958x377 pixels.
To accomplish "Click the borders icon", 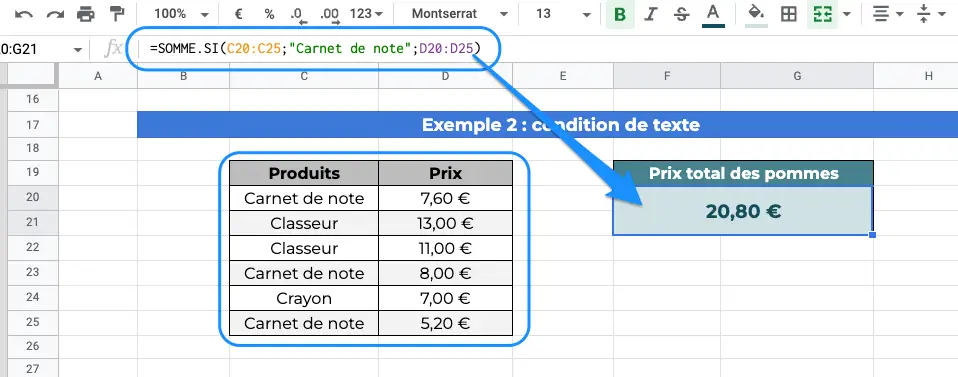I will (x=789, y=14).
